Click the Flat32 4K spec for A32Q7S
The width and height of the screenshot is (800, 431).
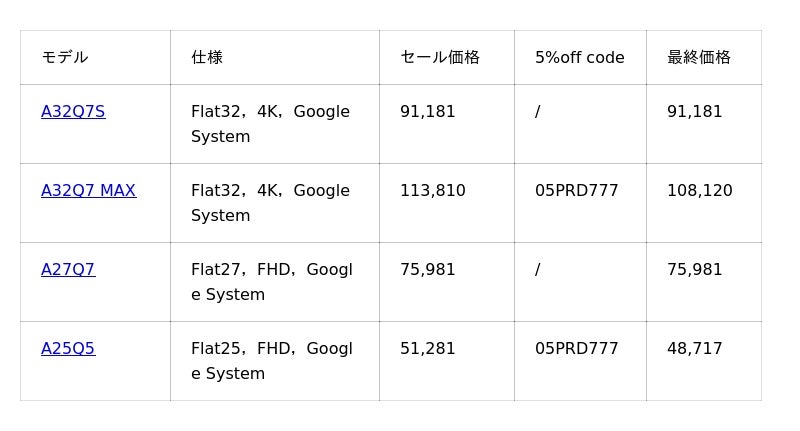point(270,124)
